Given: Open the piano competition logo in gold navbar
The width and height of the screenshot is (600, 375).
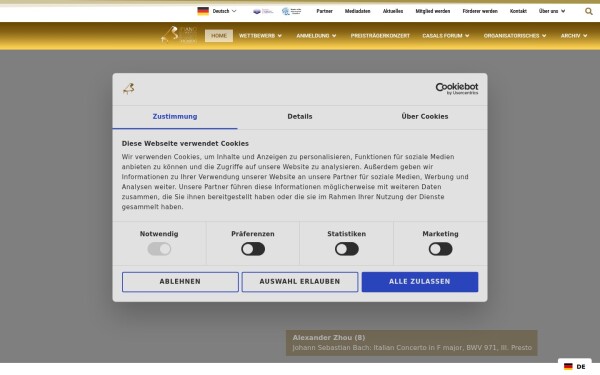Looking at the screenshot, I should pyautogui.click(x=179, y=35).
